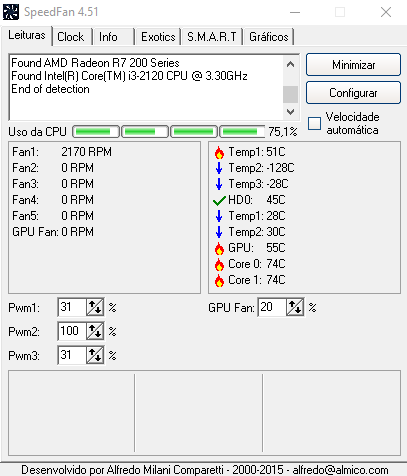Open the S.M.A.R.T tab

pos(212,37)
